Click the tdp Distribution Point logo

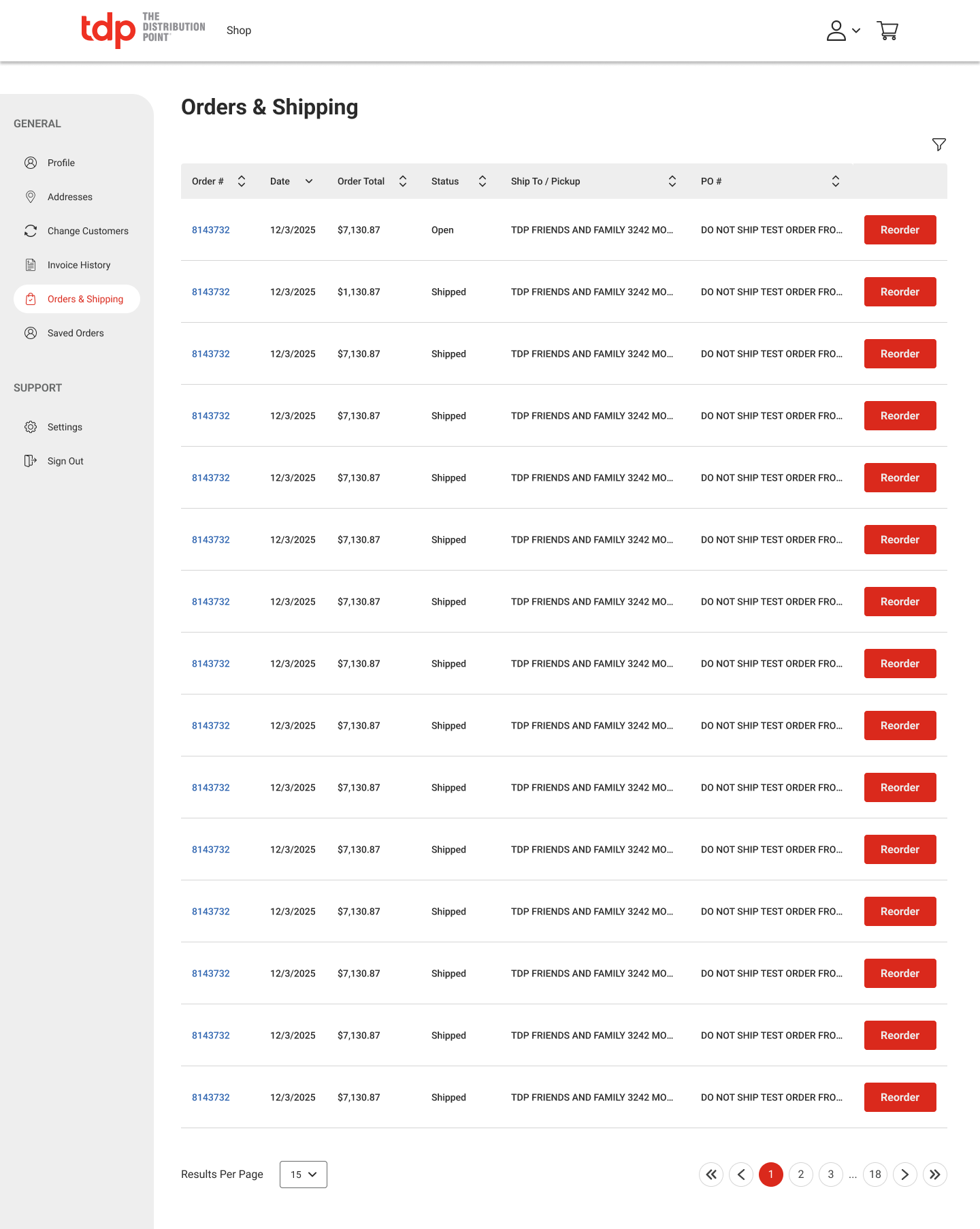tap(143, 29)
